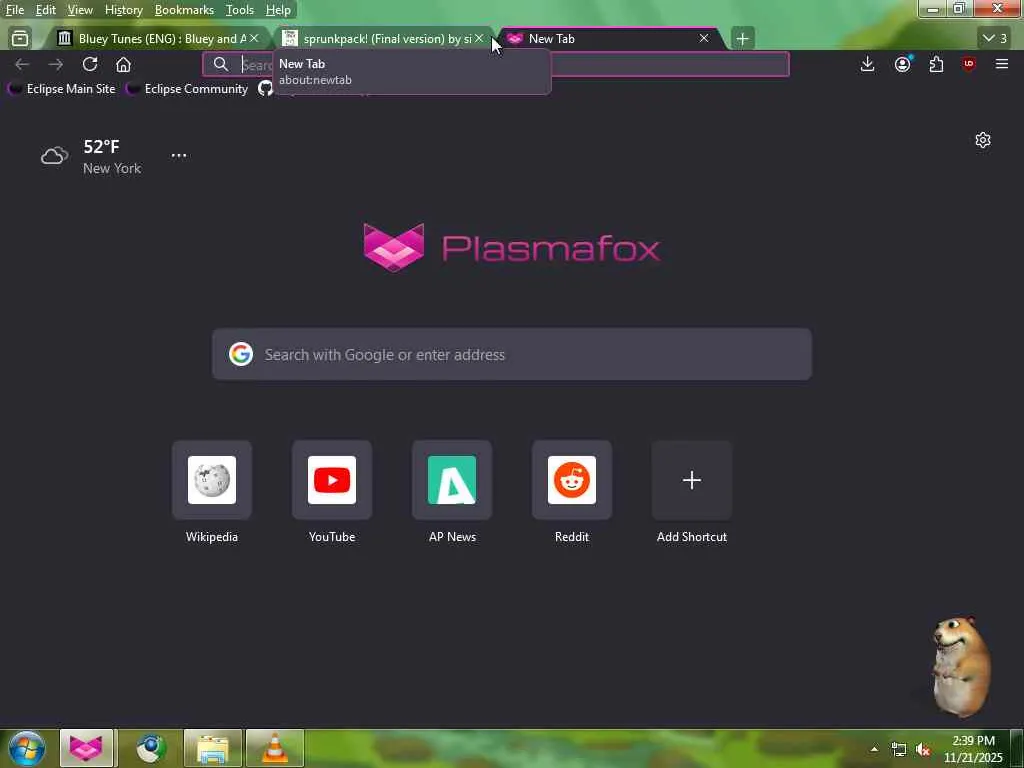The width and height of the screenshot is (1024, 768).
Task: Close the Bluey Tunes tab
Action: click(254, 39)
